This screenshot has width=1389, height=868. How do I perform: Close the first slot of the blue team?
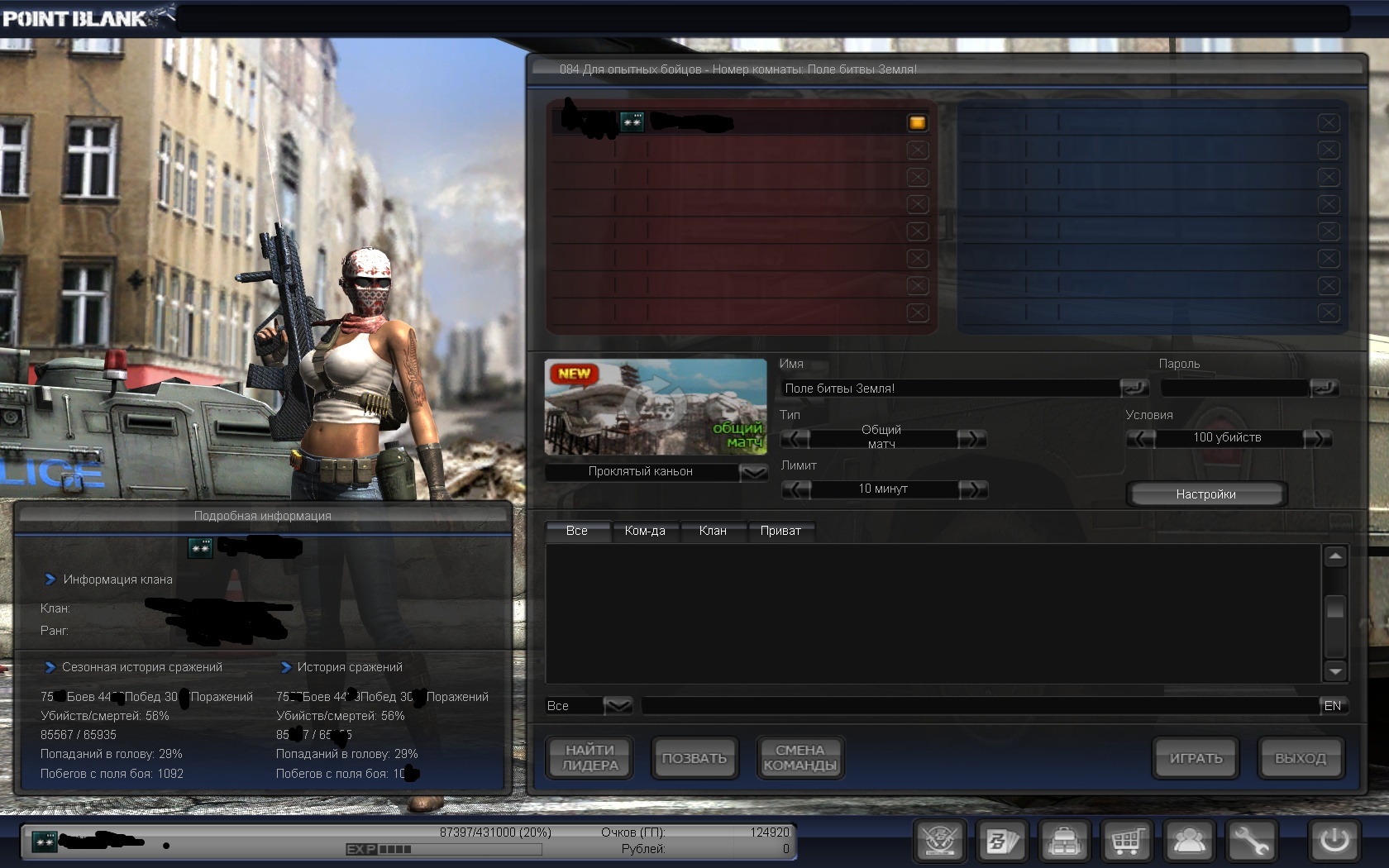[1329, 123]
